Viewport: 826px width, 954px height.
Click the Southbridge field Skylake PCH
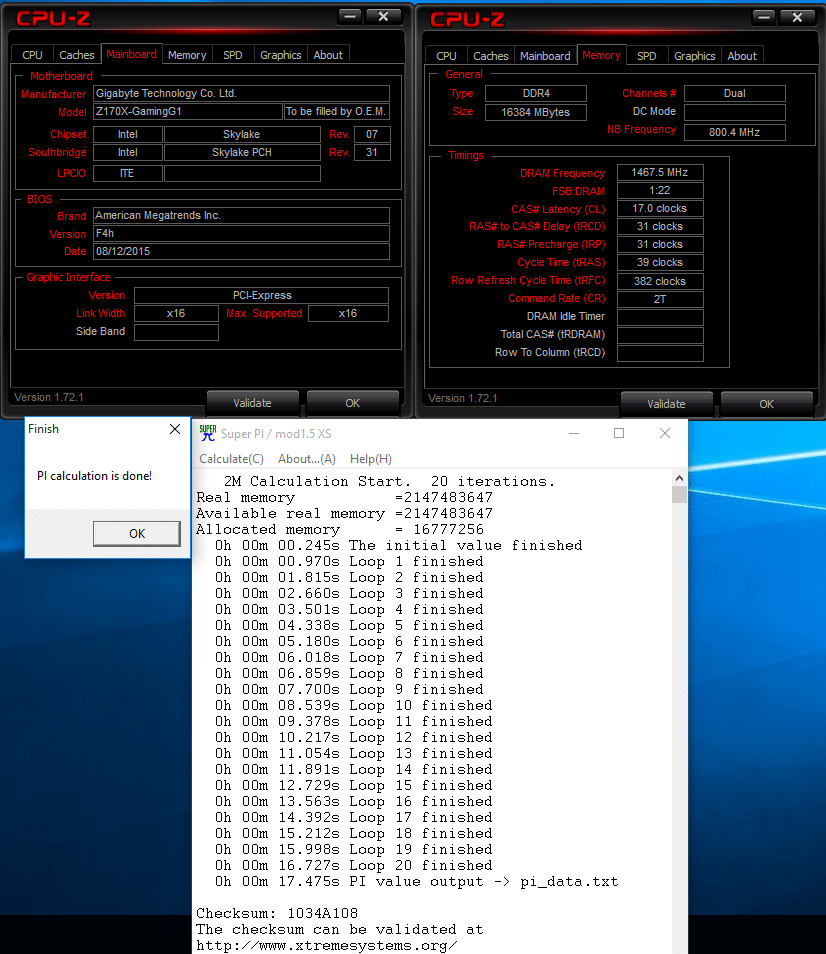(x=242, y=152)
